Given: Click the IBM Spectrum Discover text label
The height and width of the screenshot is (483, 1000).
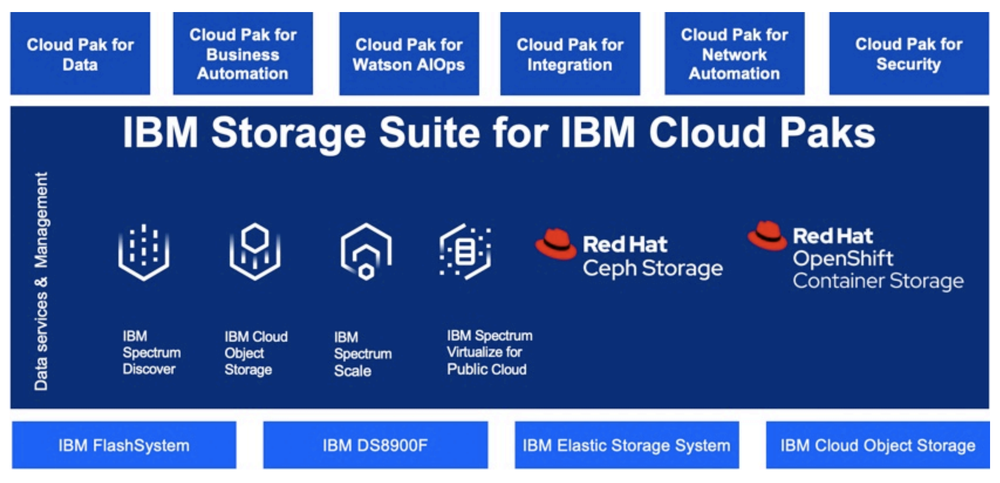Looking at the screenshot, I should click(x=152, y=352).
